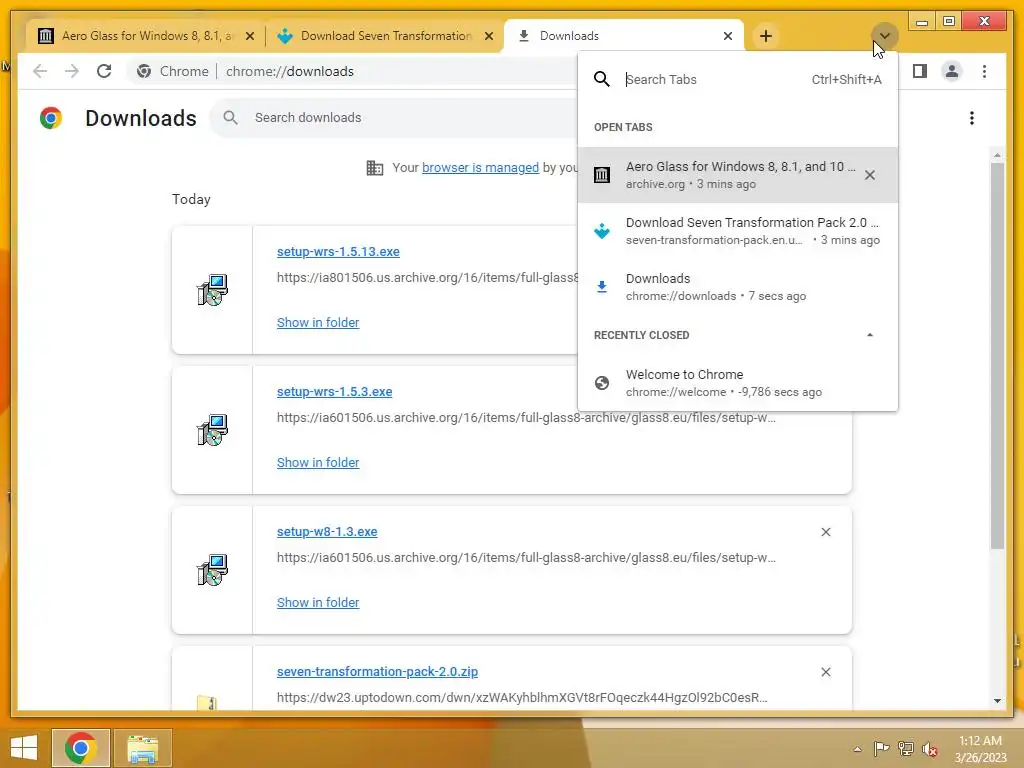Click the downloads page scrollbar thumb

[997, 356]
